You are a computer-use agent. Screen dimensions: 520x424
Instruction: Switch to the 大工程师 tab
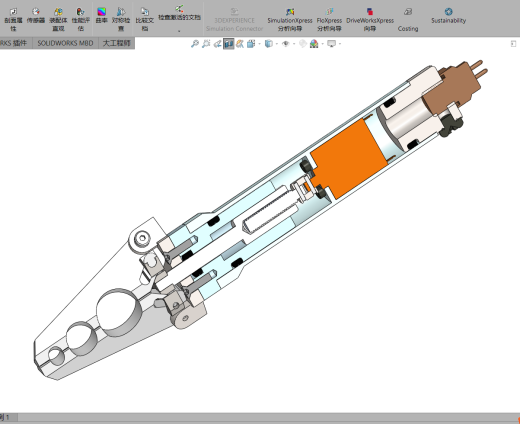(x=117, y=43)
